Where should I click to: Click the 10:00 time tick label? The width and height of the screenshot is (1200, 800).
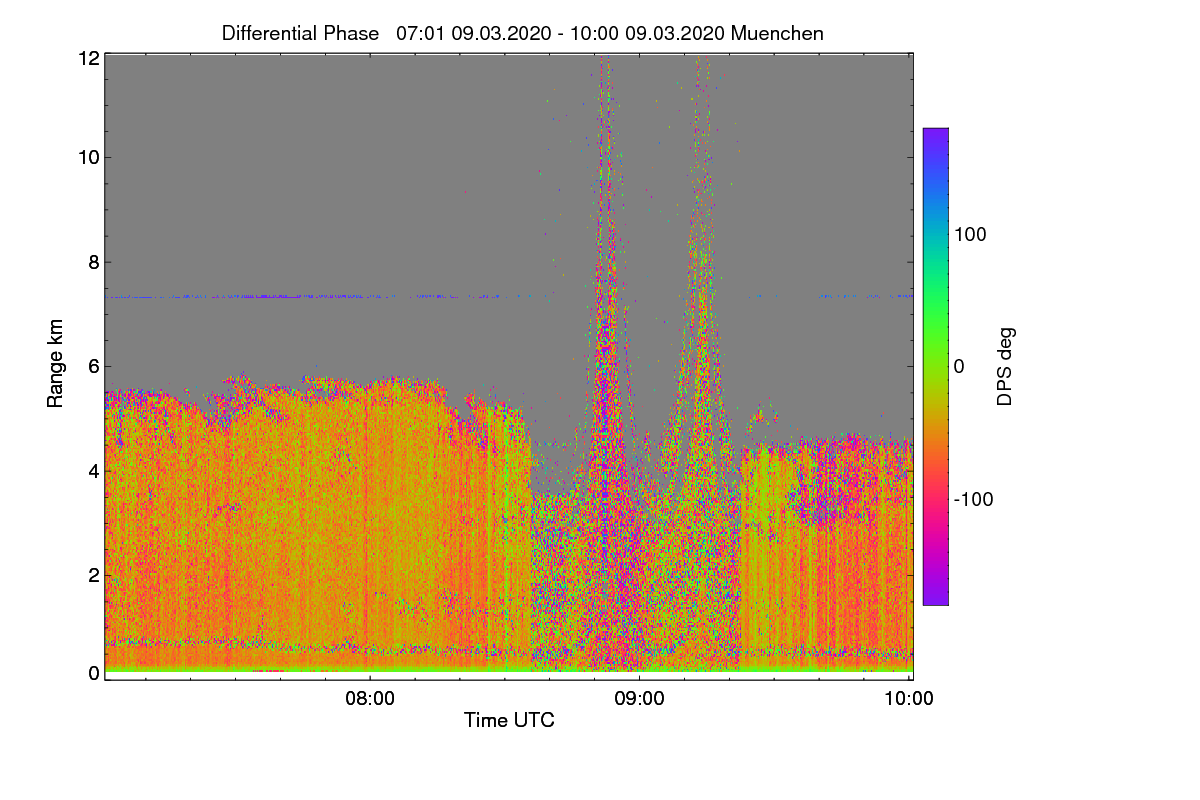pos(910,699)
